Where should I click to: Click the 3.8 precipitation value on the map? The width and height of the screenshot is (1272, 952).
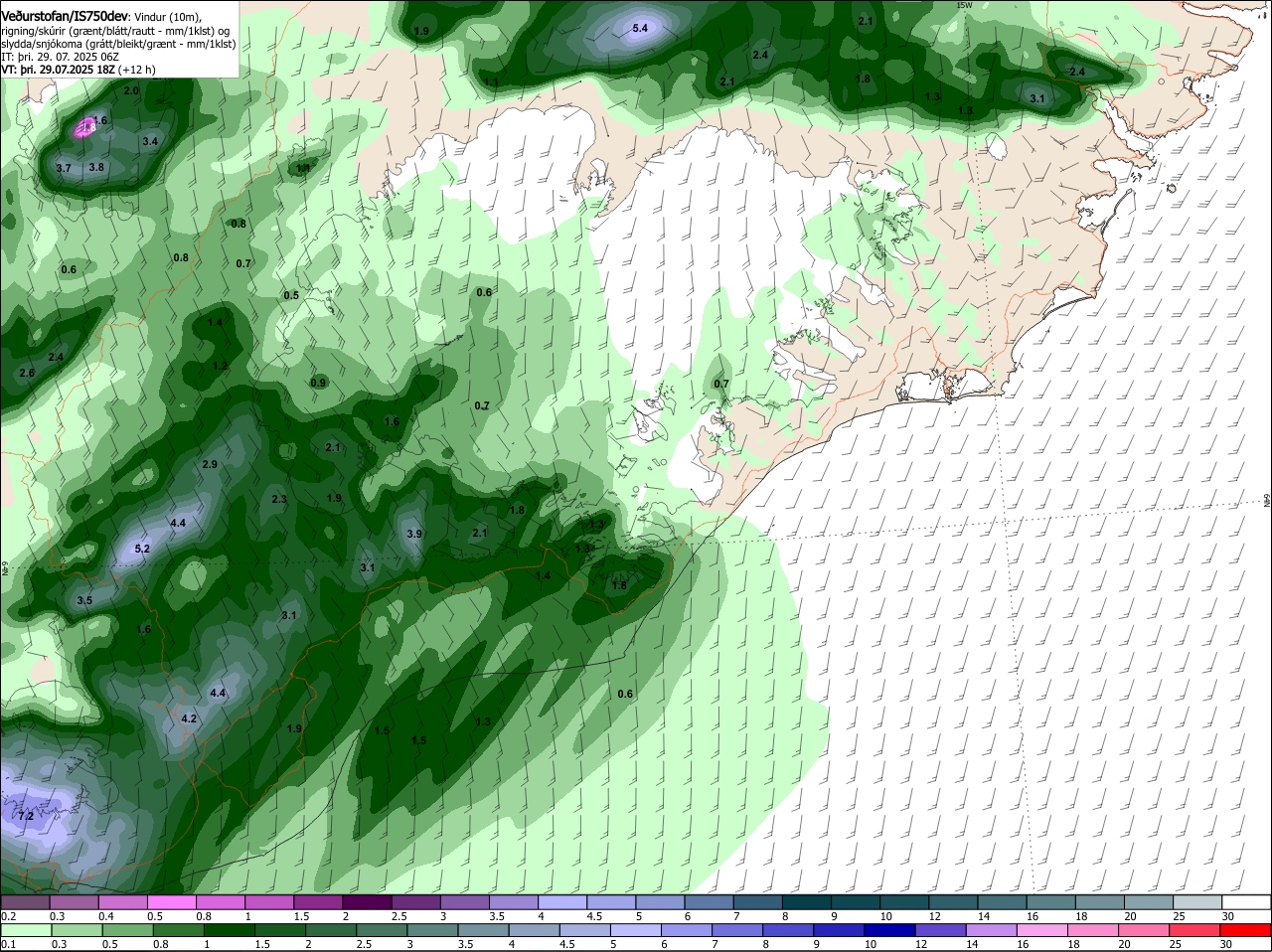coord(96,167)
